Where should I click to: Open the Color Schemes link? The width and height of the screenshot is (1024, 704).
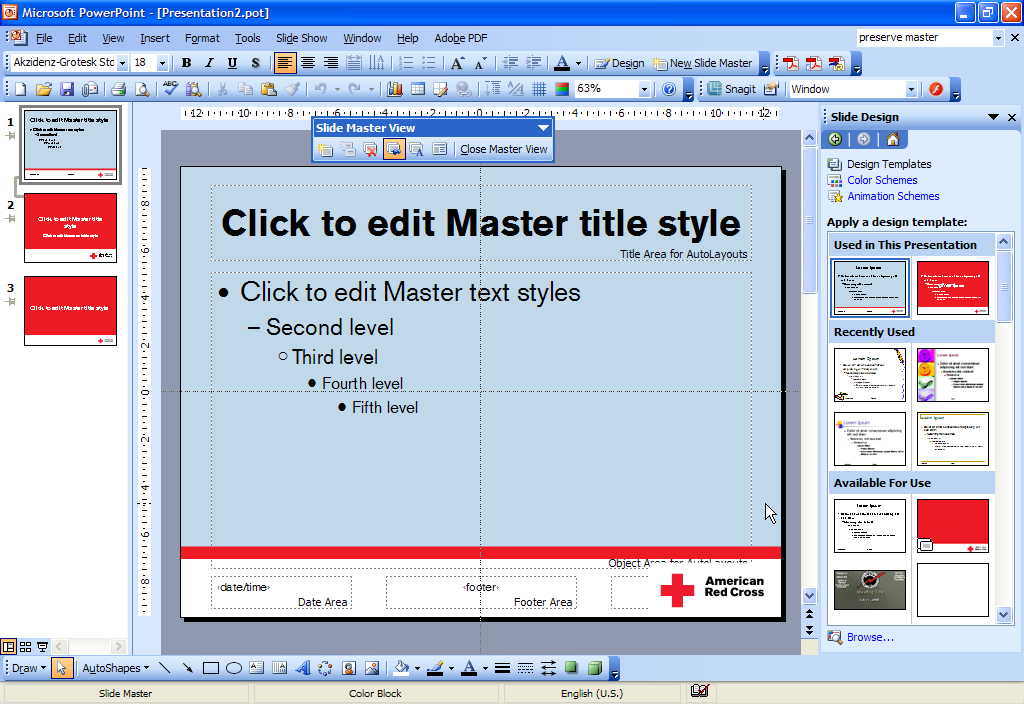tap(882, 180)
